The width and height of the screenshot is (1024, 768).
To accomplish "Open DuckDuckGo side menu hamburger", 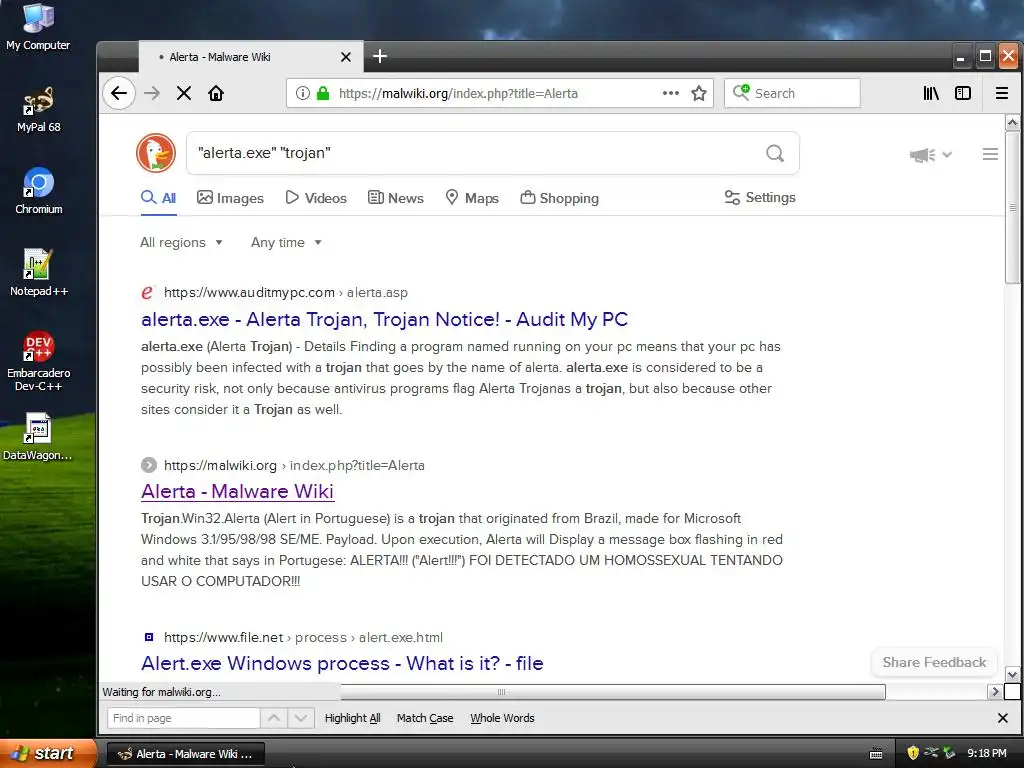I will click(990, 154).
